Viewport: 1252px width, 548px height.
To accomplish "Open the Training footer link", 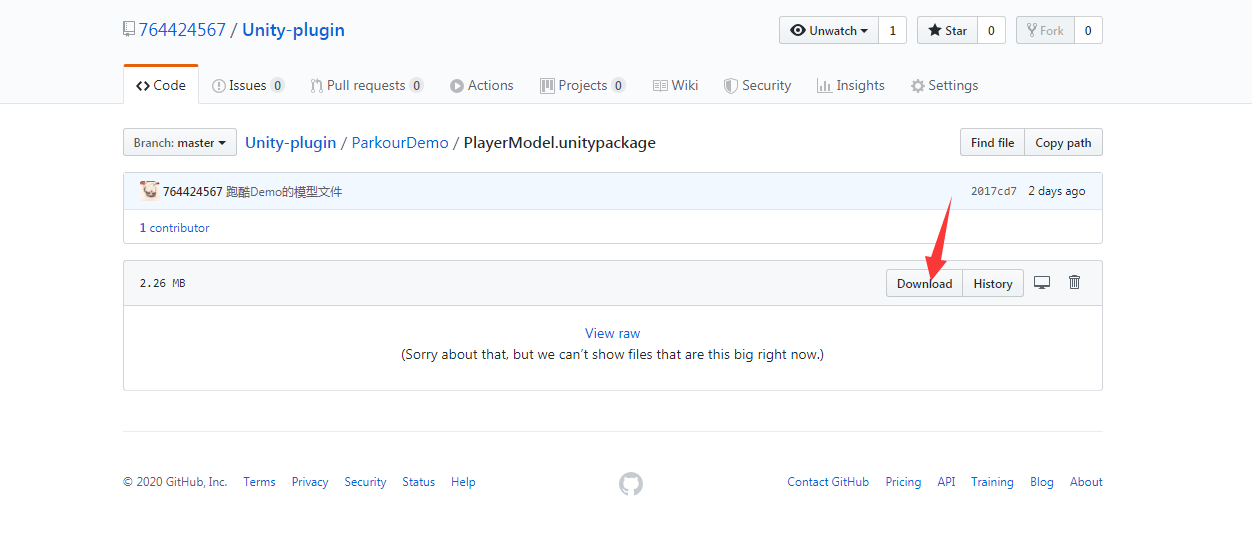I will 992,482.
